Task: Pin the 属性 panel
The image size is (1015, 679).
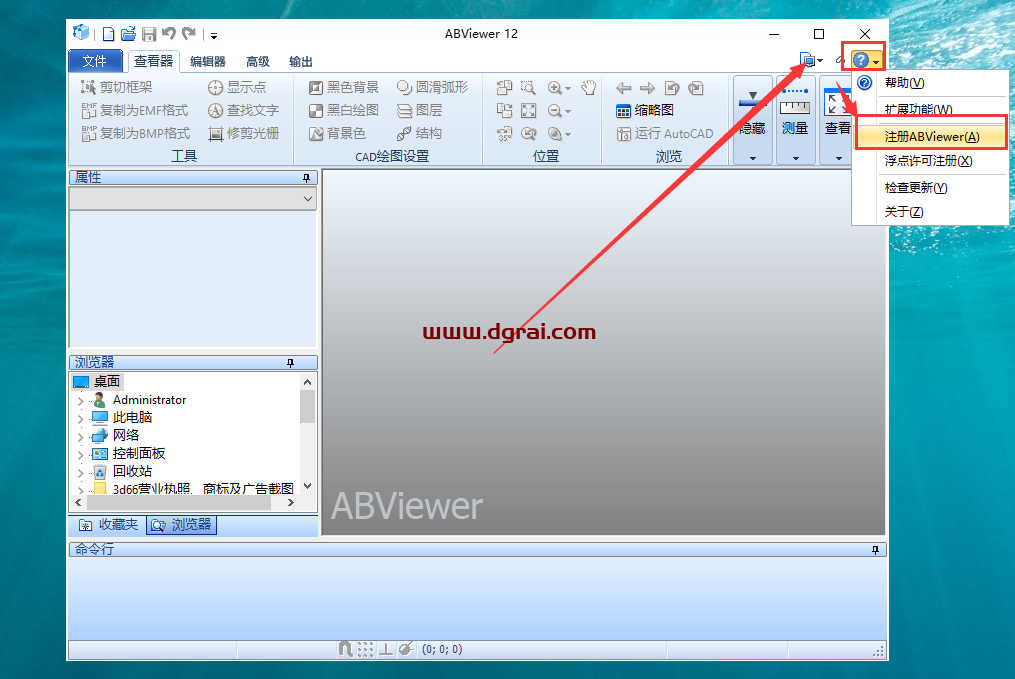Action: [306, 177]
